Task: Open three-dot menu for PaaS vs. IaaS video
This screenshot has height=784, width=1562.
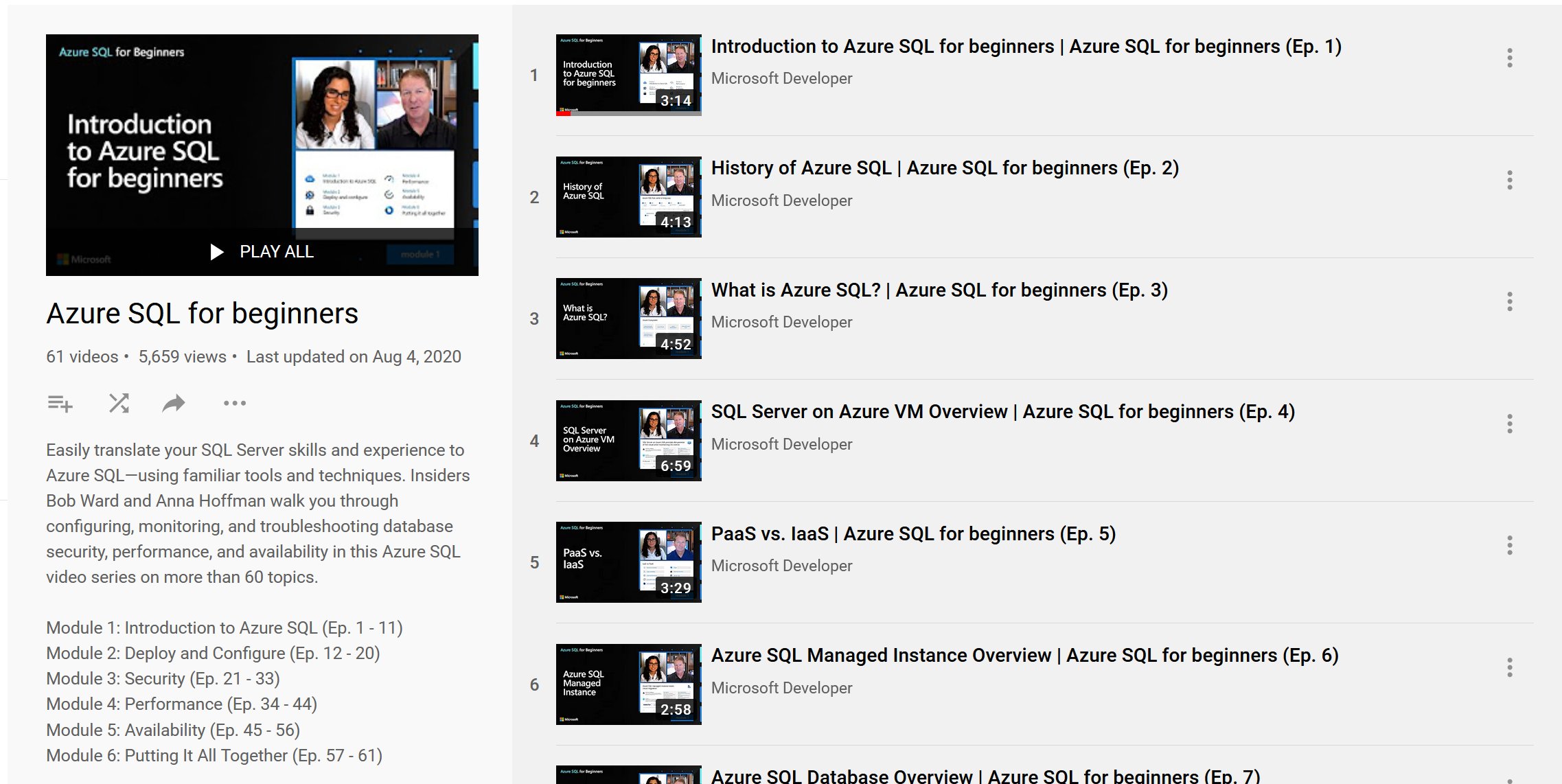Action: (1509, 546)
